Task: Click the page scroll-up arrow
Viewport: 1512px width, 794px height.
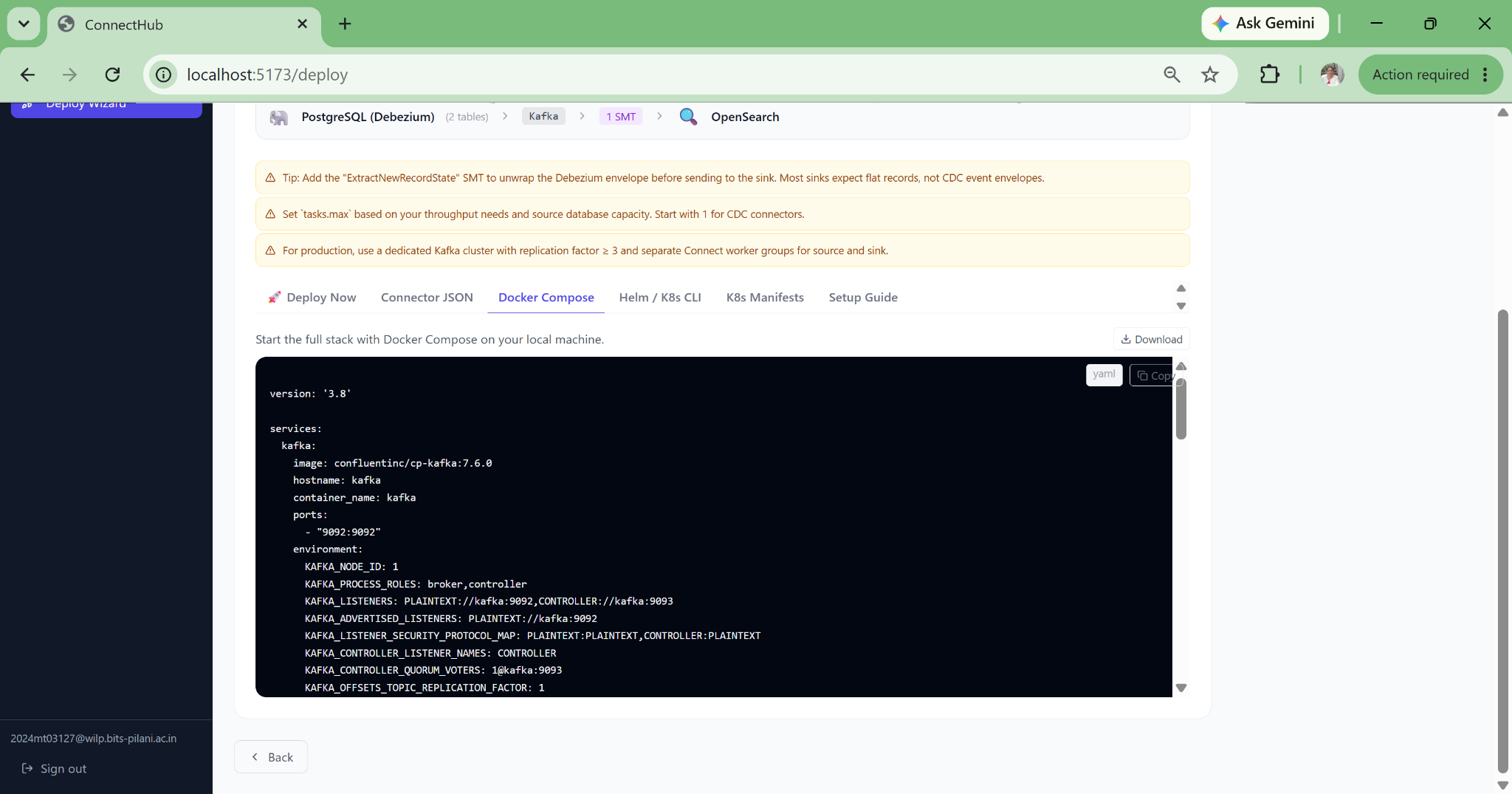Action: coord(1502,112)
